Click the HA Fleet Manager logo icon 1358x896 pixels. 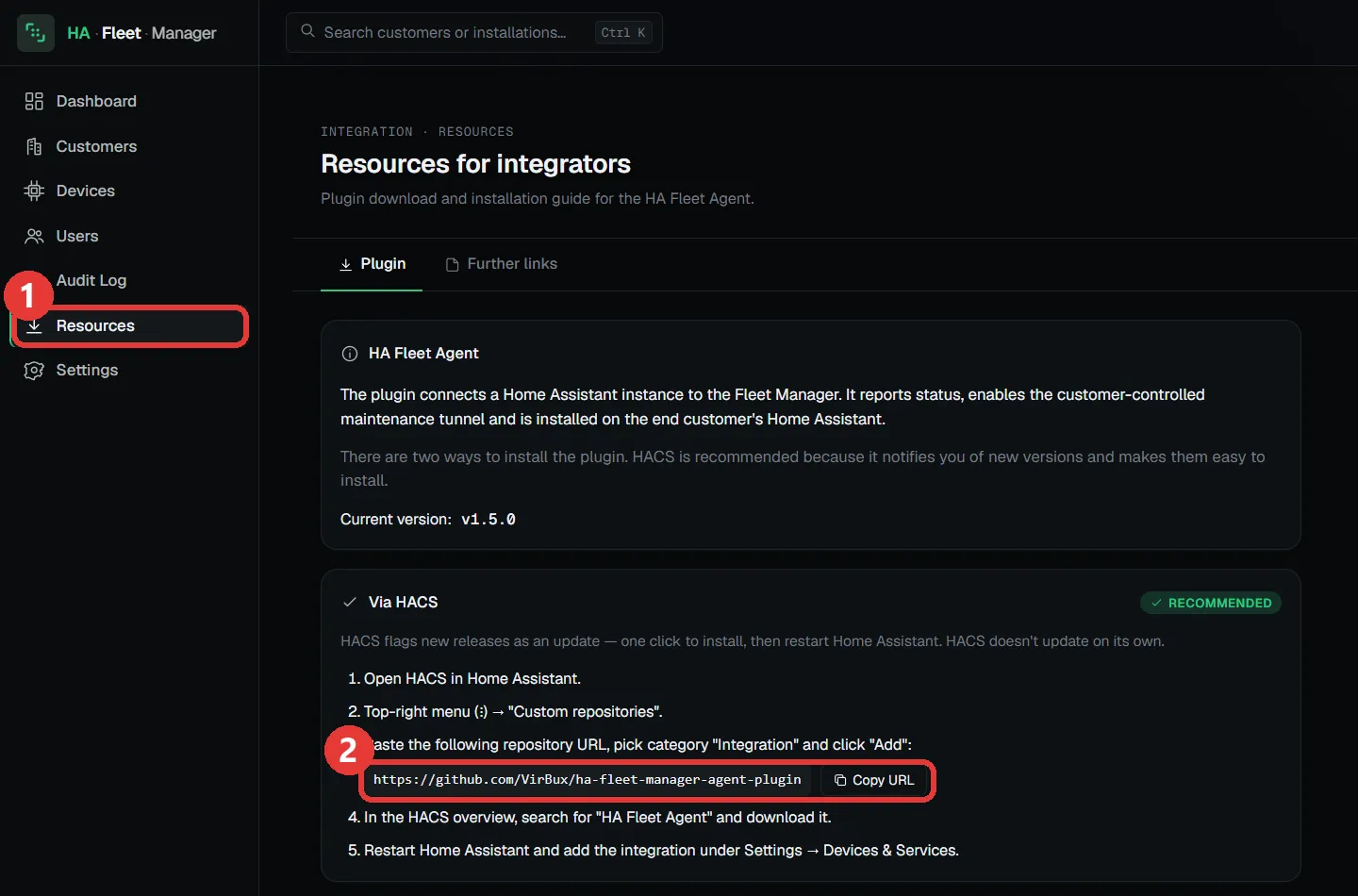36,33
